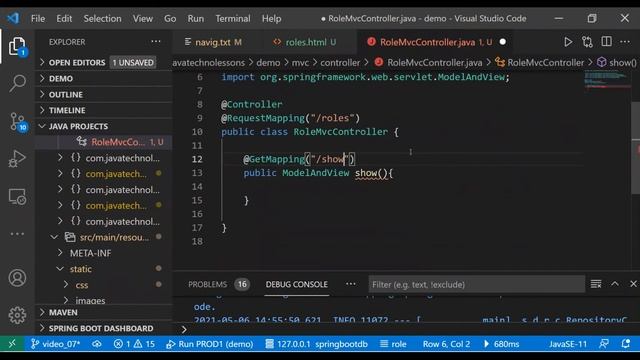Screen dimensions: 640x360
Task: Click the 680ms status bar item
Action: [501, 344]
